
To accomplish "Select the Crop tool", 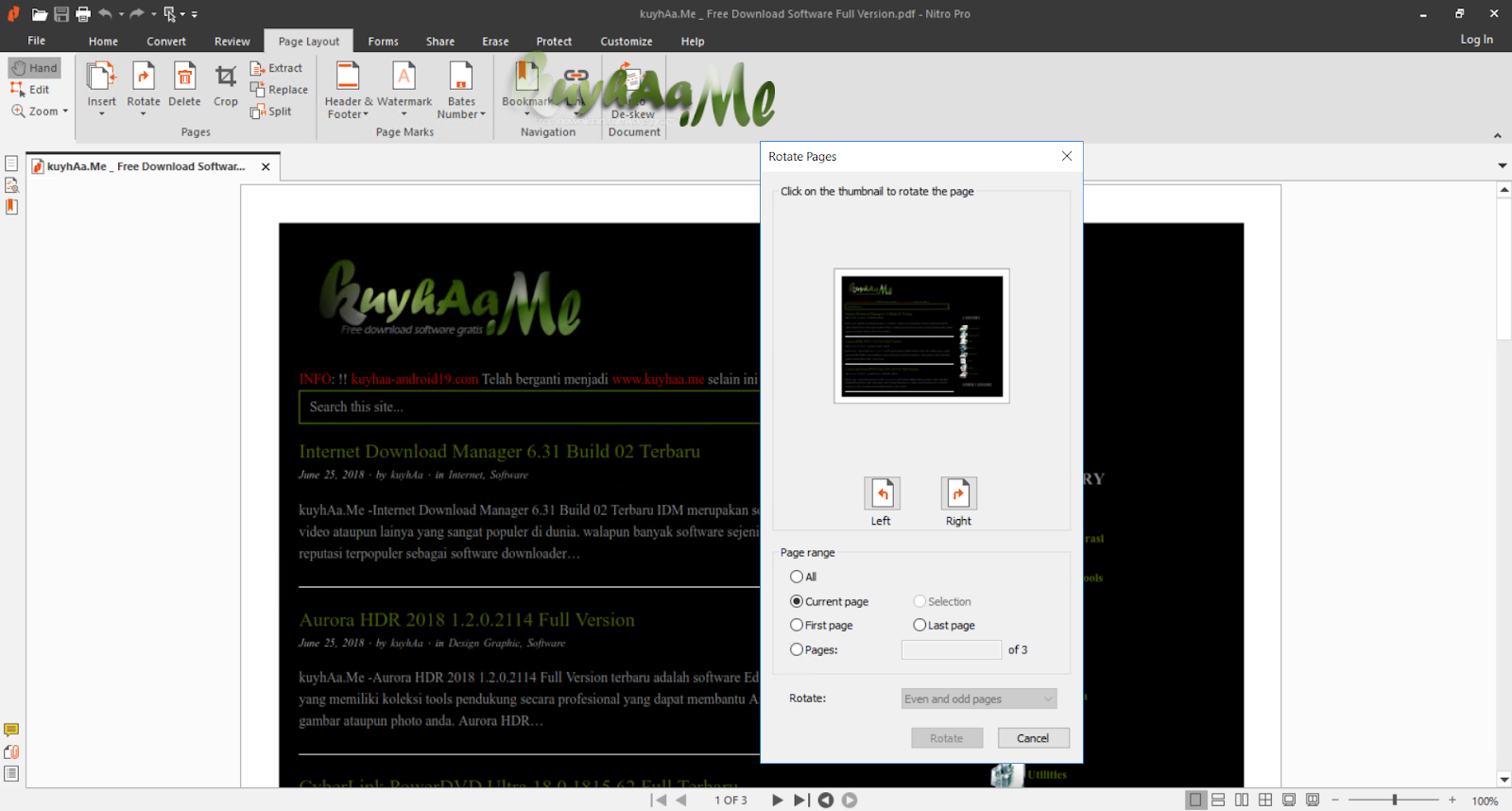I will tap(226, 85).
